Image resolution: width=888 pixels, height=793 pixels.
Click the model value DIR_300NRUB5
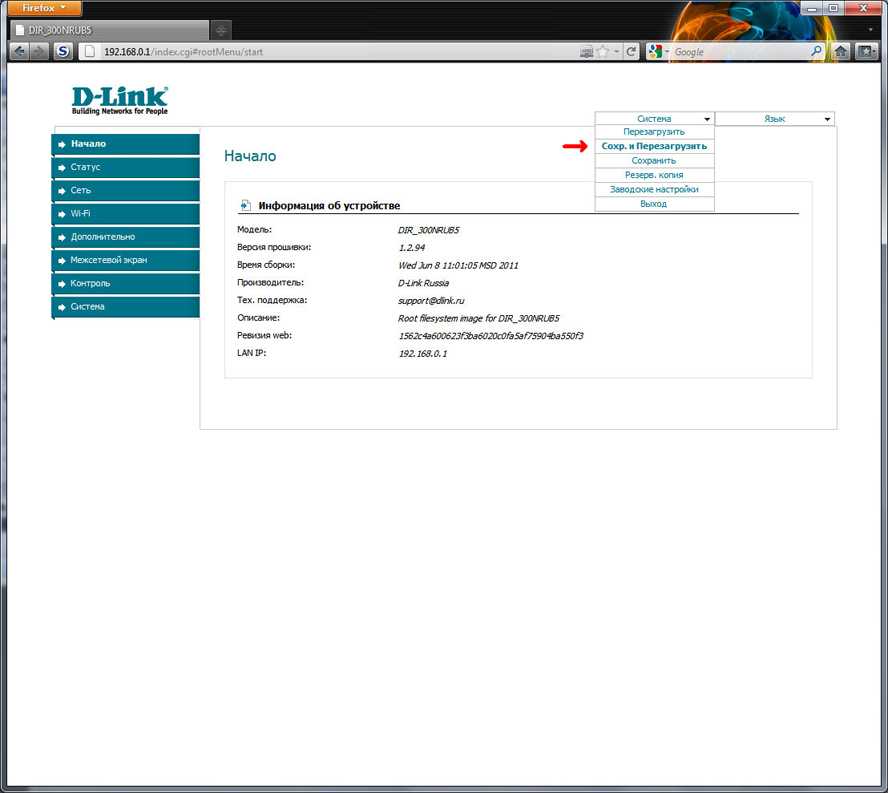click(x=429, y=231)
